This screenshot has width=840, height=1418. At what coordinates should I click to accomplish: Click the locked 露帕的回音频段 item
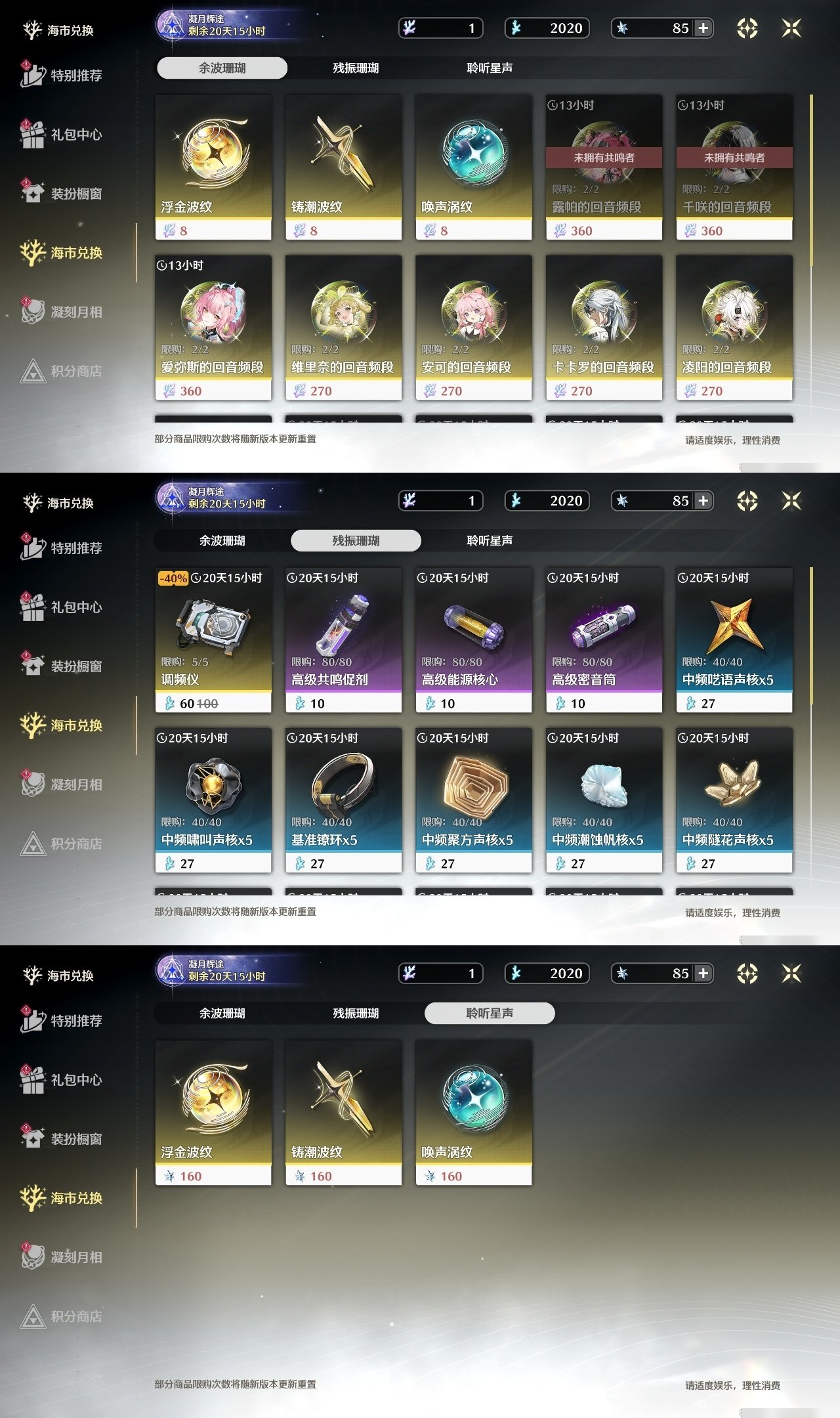[x=604, y=167]
